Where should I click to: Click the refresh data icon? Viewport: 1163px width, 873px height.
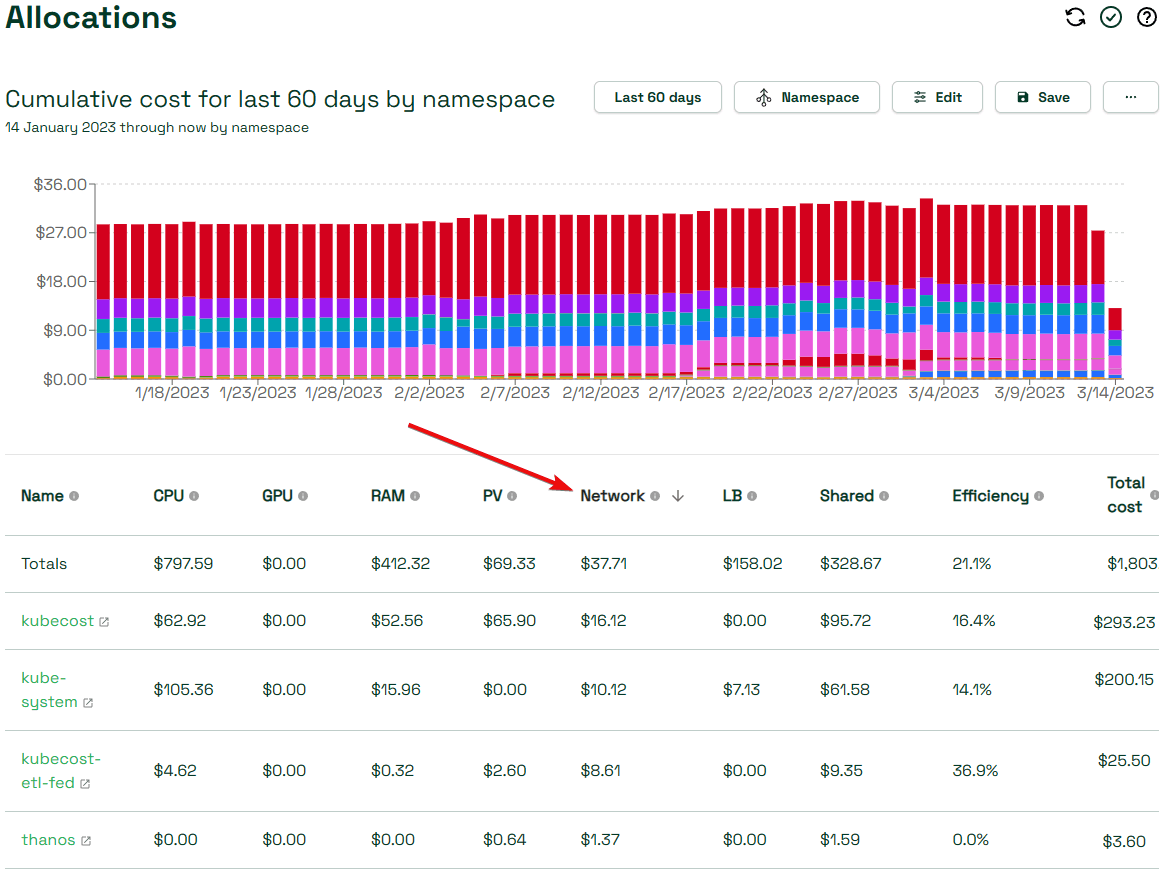tap(1075, 17)
